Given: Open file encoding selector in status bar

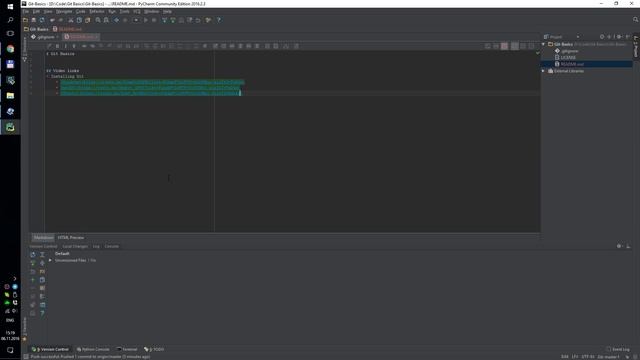Looking at the screenshot, I should point(588,357).
